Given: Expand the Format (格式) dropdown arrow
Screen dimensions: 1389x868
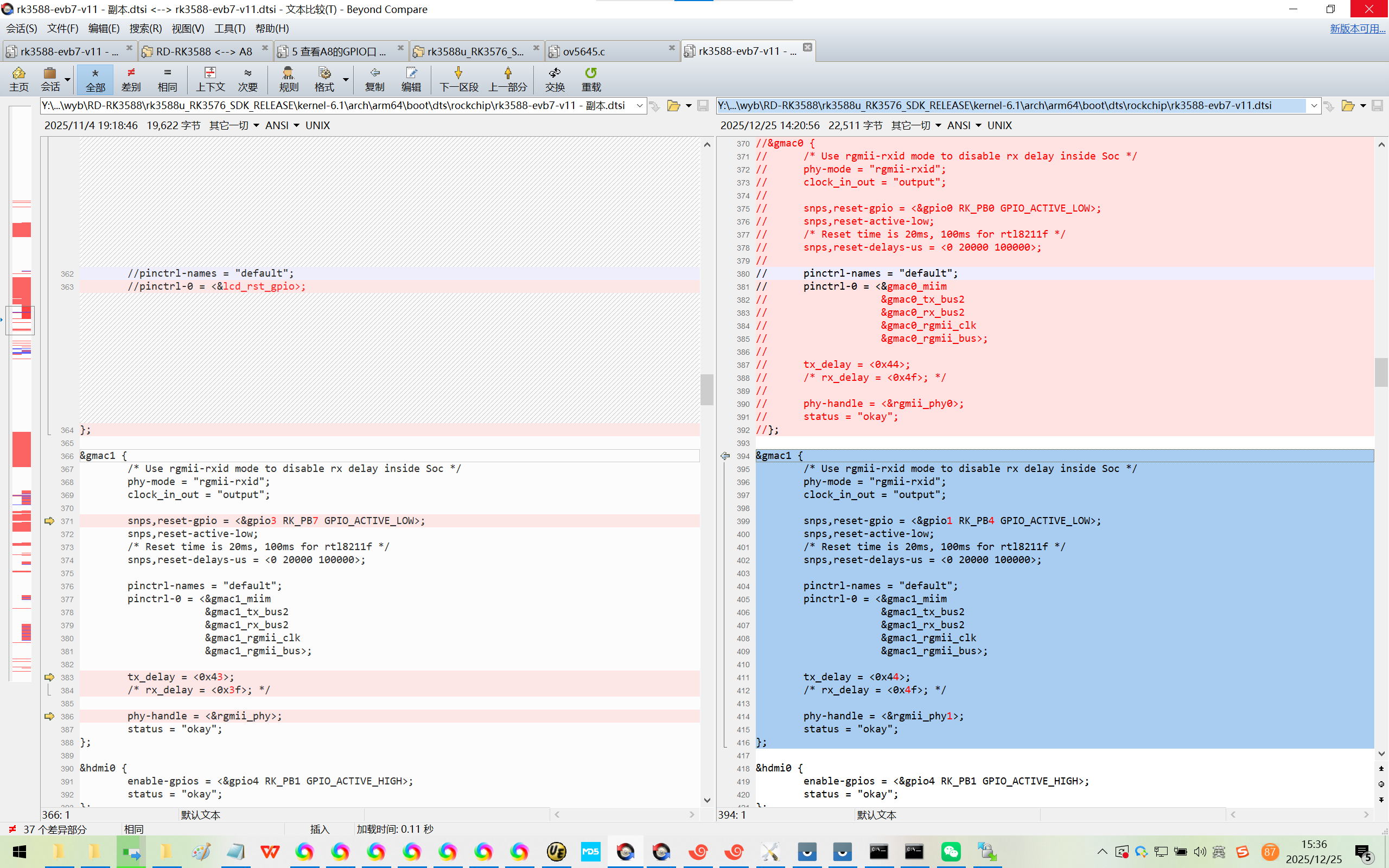Looking at the screenshot, I should (346, 79).
